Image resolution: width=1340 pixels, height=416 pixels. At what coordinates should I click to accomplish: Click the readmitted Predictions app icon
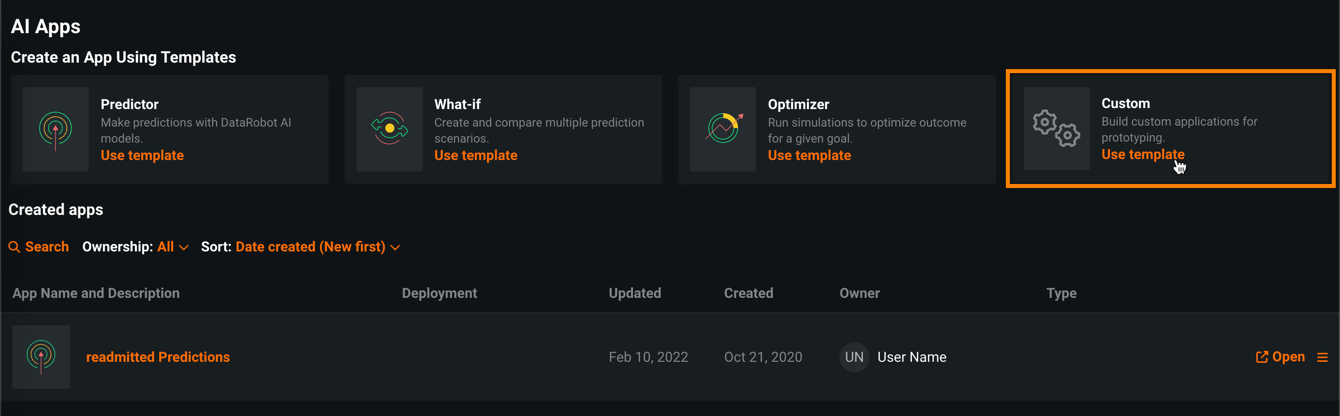point(41,357)
